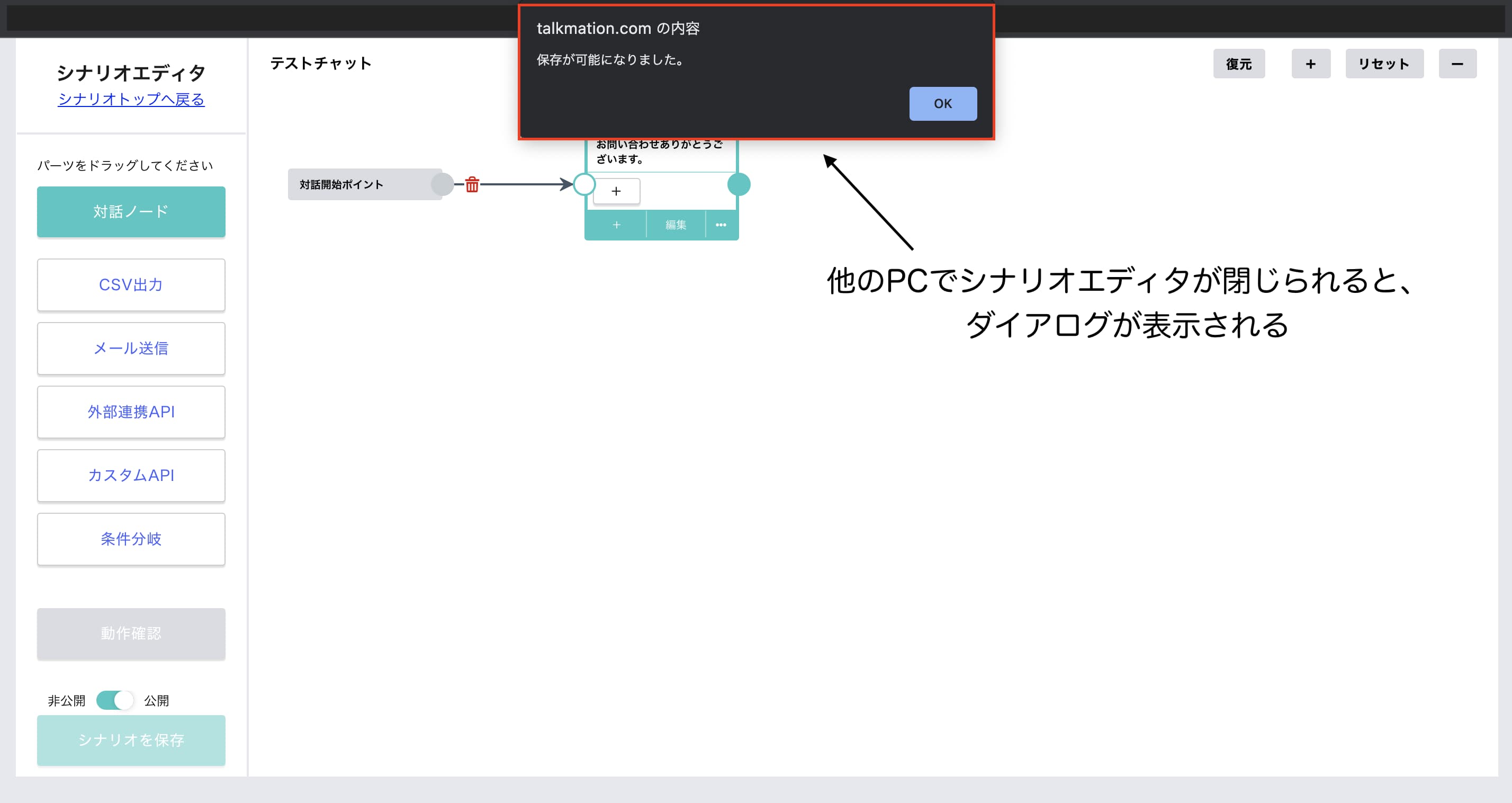Toggle the 非公開/公開 switch
This screenshot has height=803, width=1512.
(x=115, y=700)
